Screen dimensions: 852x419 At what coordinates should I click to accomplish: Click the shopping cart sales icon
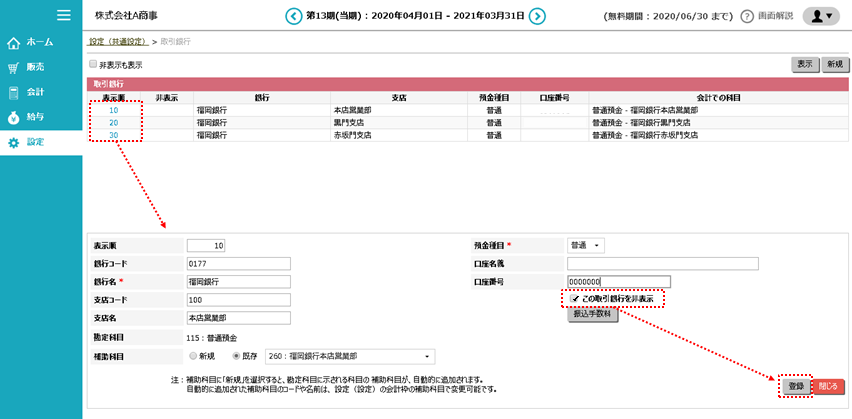[14, 68]
